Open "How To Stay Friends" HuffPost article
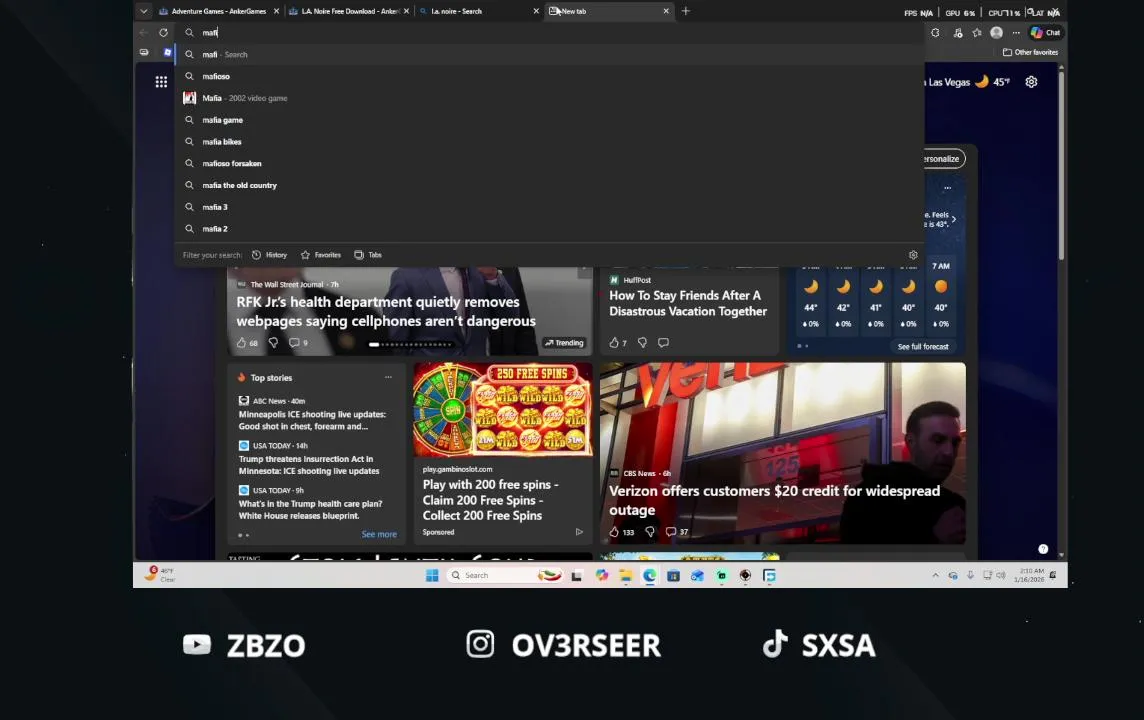Viewport: 1144px width, 720px height. pos(688,303)
